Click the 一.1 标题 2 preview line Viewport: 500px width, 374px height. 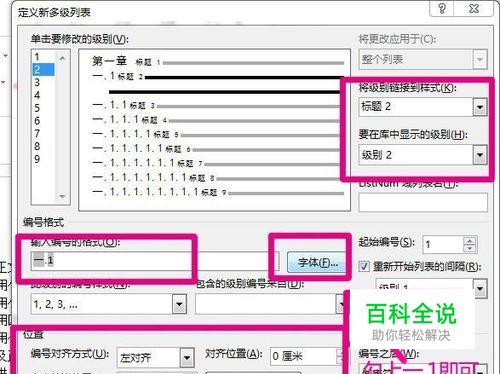218,77
